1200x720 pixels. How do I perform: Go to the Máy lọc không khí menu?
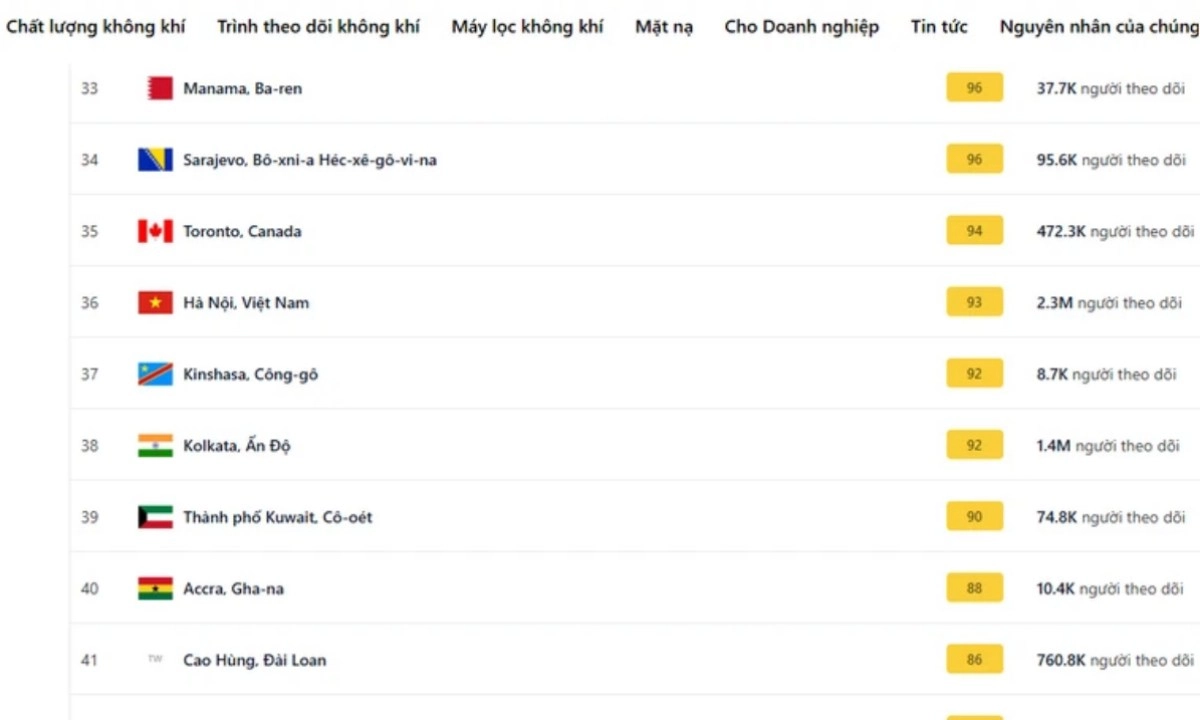click(x=527, y=27)
